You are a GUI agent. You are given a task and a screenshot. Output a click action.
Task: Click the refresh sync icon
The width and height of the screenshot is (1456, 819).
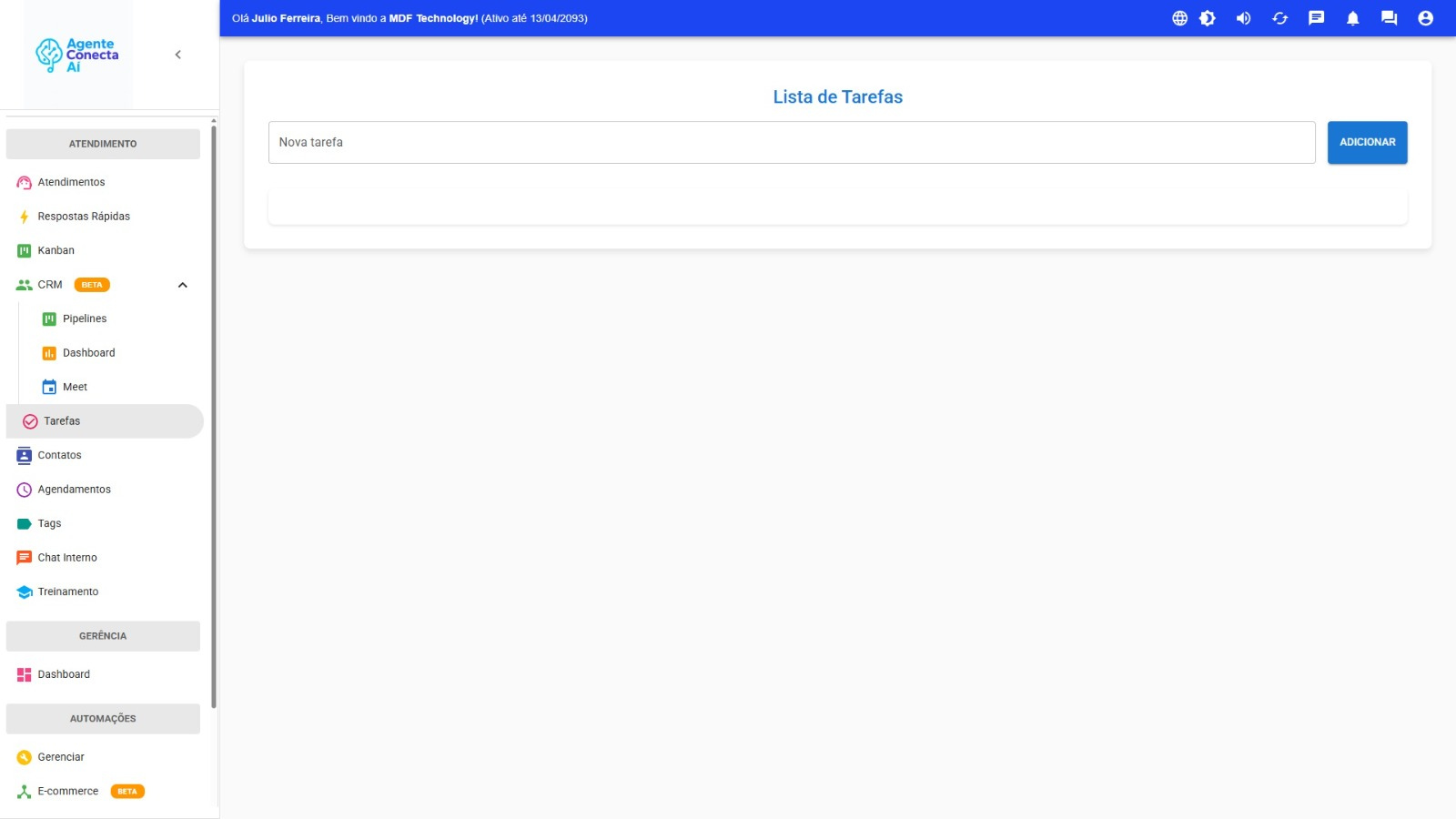click(x=1279, y=18)
